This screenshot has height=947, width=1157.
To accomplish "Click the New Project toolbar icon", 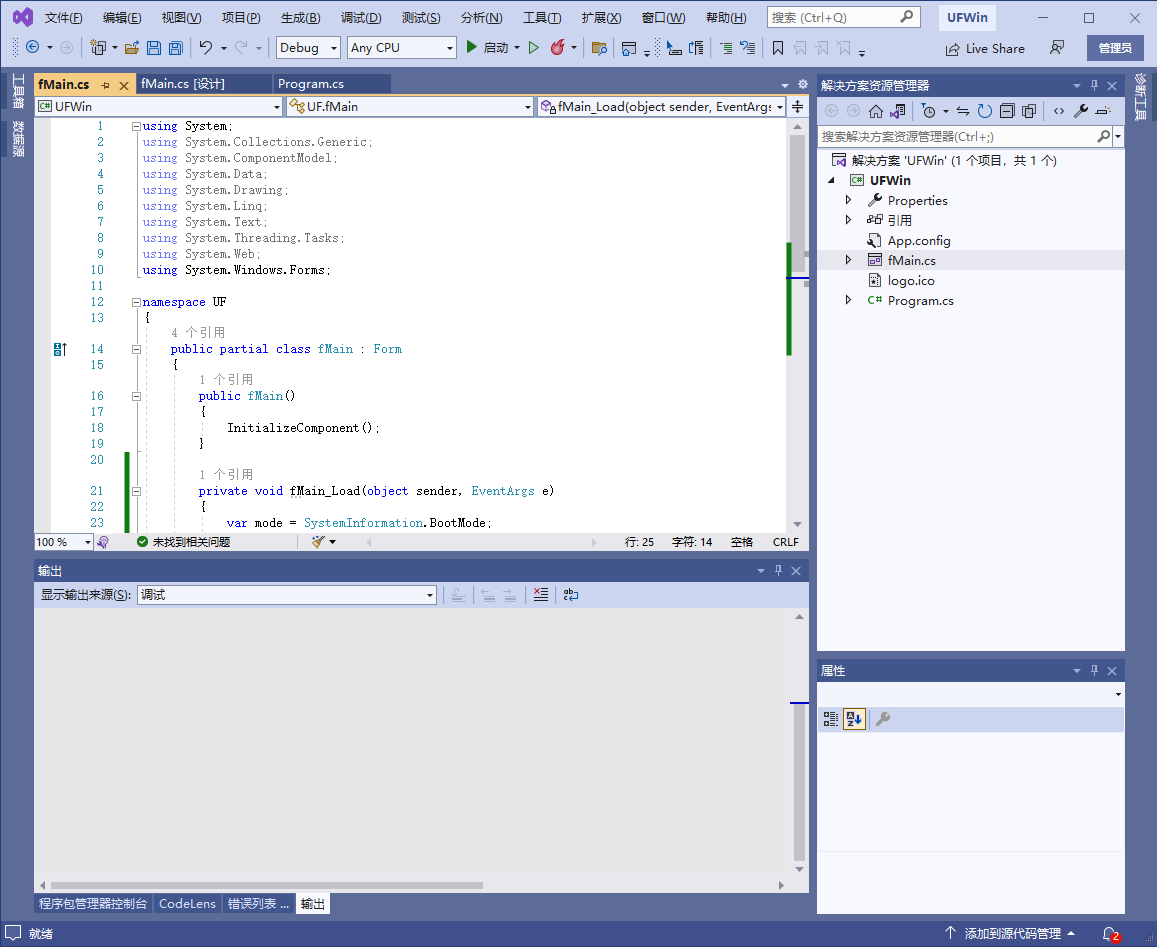I will pos(98,47).
